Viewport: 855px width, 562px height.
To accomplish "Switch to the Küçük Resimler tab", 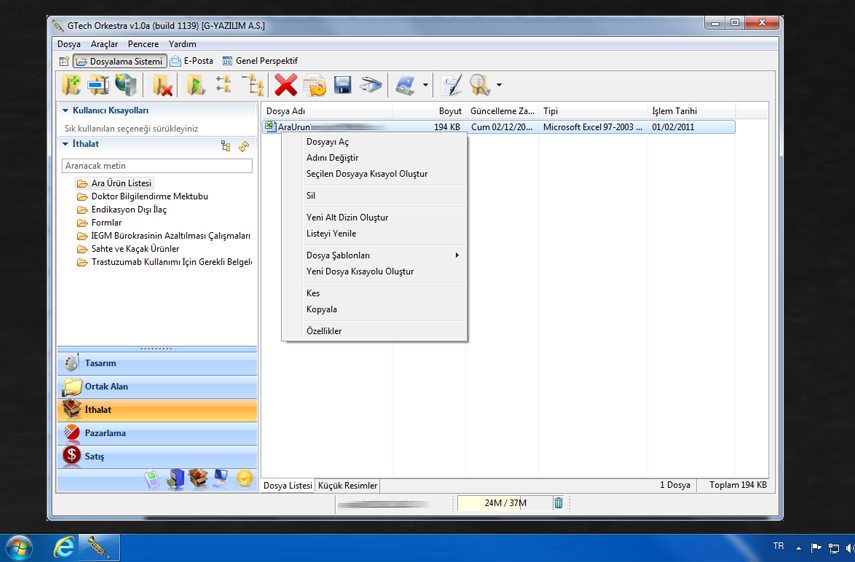I will tap(348, 486).
